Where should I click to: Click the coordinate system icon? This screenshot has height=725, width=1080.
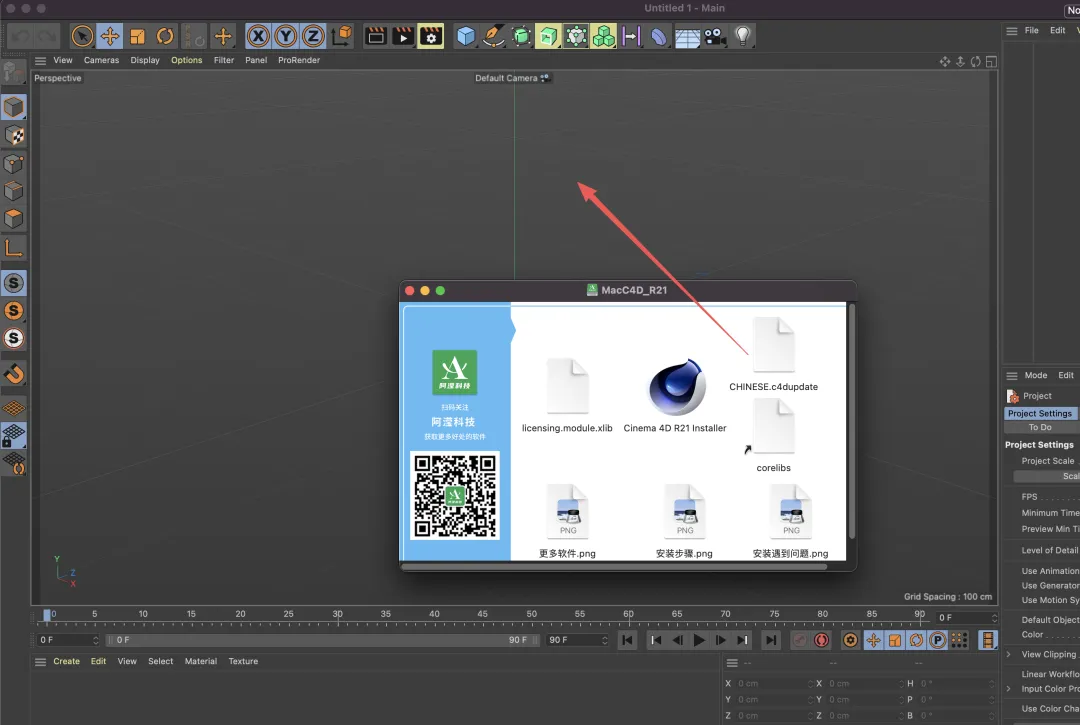pyautogui.click(x=342, y=36)
